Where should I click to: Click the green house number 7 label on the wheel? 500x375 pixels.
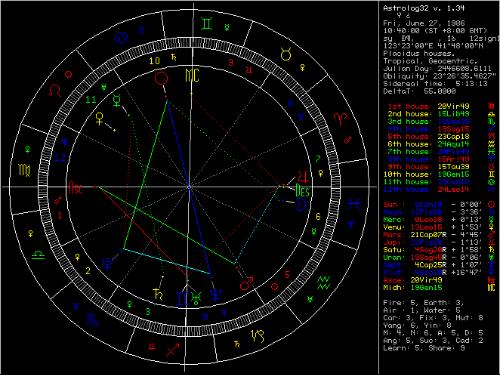pos(318,159)
